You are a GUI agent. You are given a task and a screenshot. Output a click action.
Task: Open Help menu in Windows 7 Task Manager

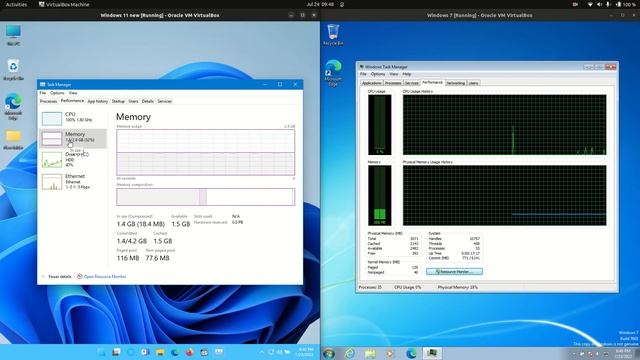tap(407, 74)
